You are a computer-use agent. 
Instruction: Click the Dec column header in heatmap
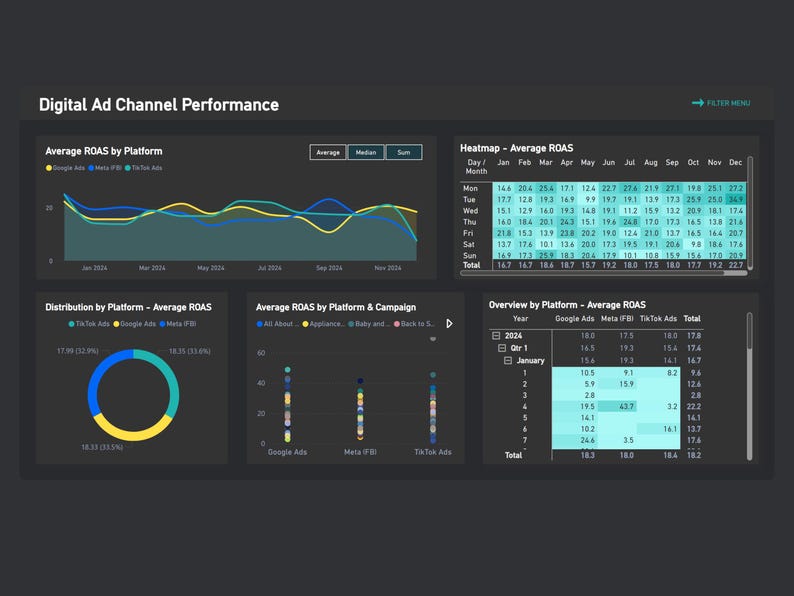tap(735, 163)
